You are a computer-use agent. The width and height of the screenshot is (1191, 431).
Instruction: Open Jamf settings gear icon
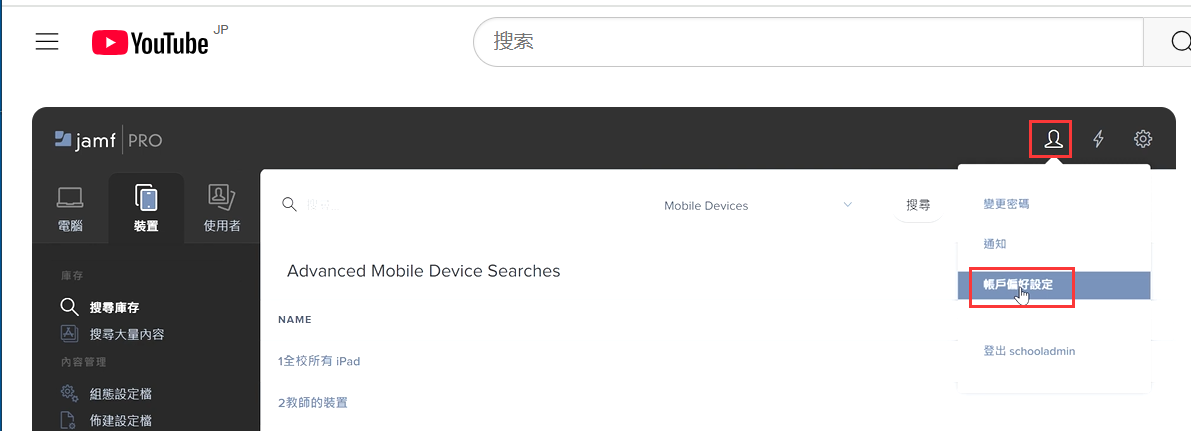(x=1143, y=139)
